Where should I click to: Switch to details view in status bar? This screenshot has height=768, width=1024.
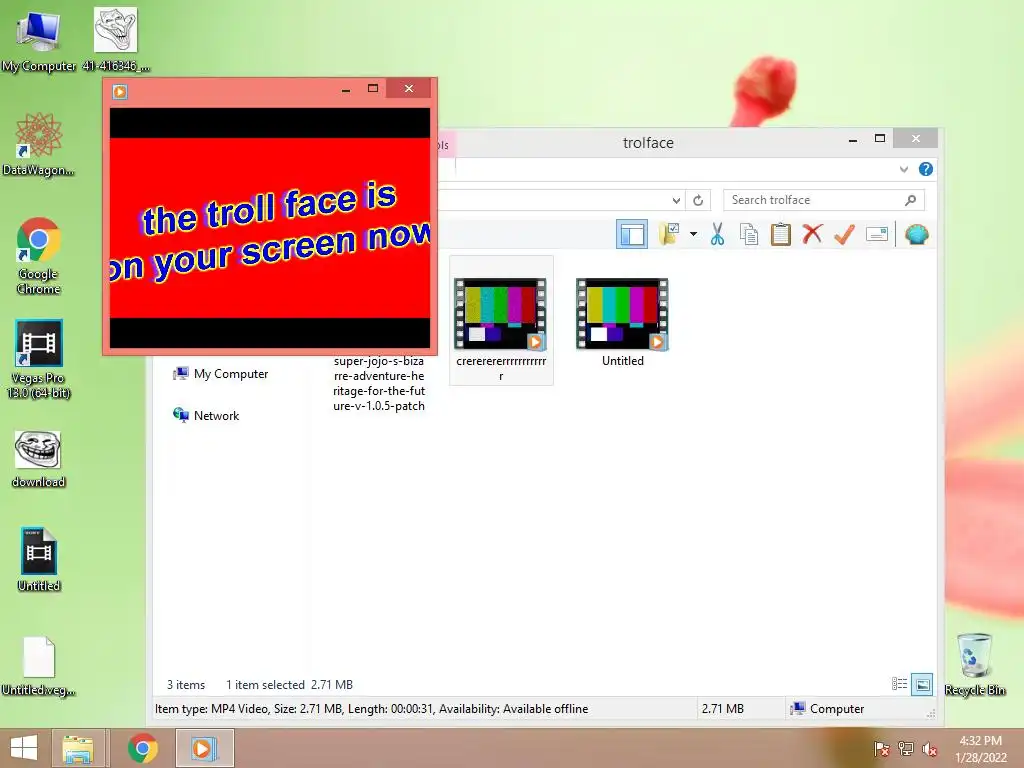[899, 684]
